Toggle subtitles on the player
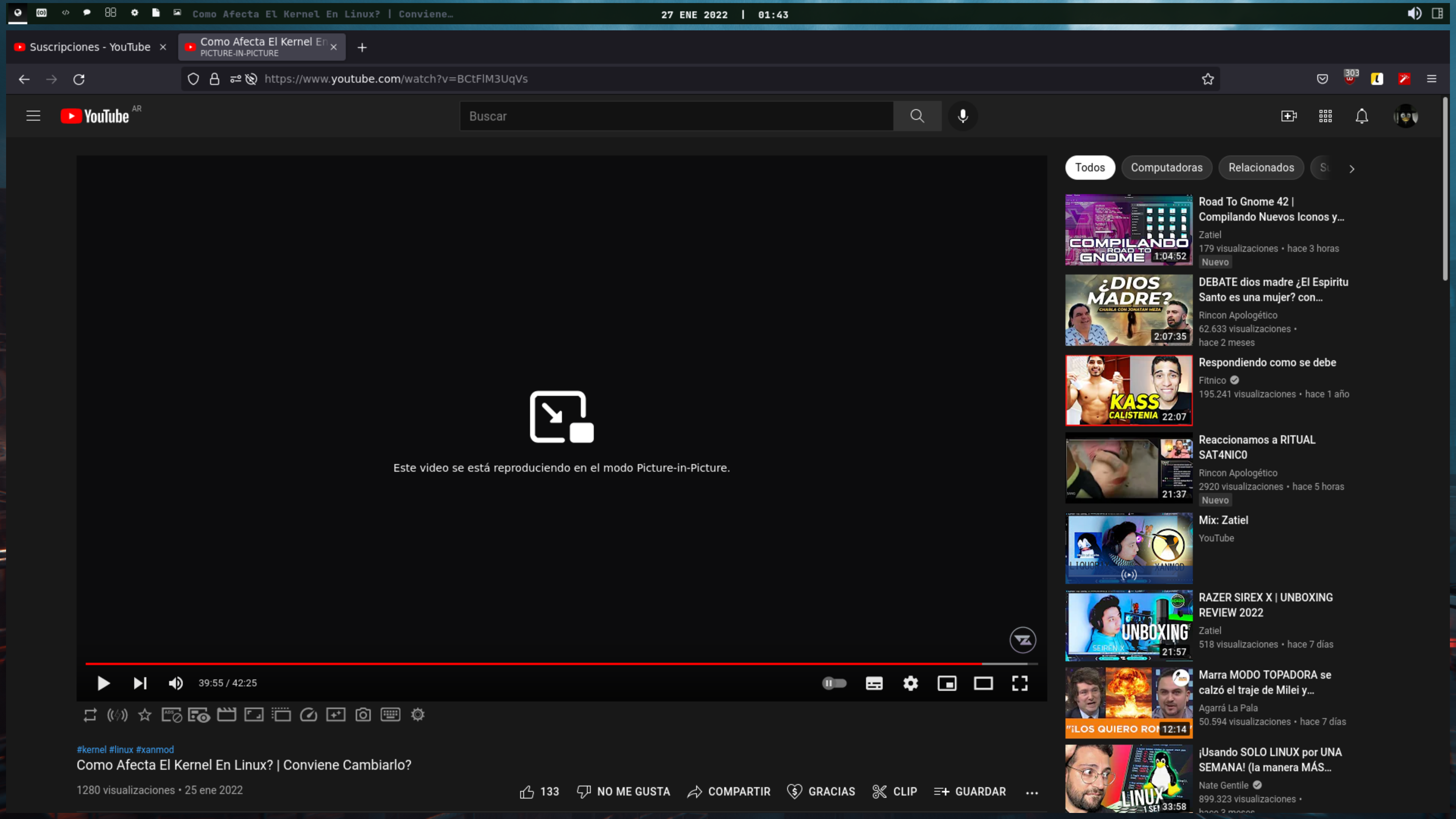Image resolution: width=1456 pixels, height=819 pixels. click(874, 683)
